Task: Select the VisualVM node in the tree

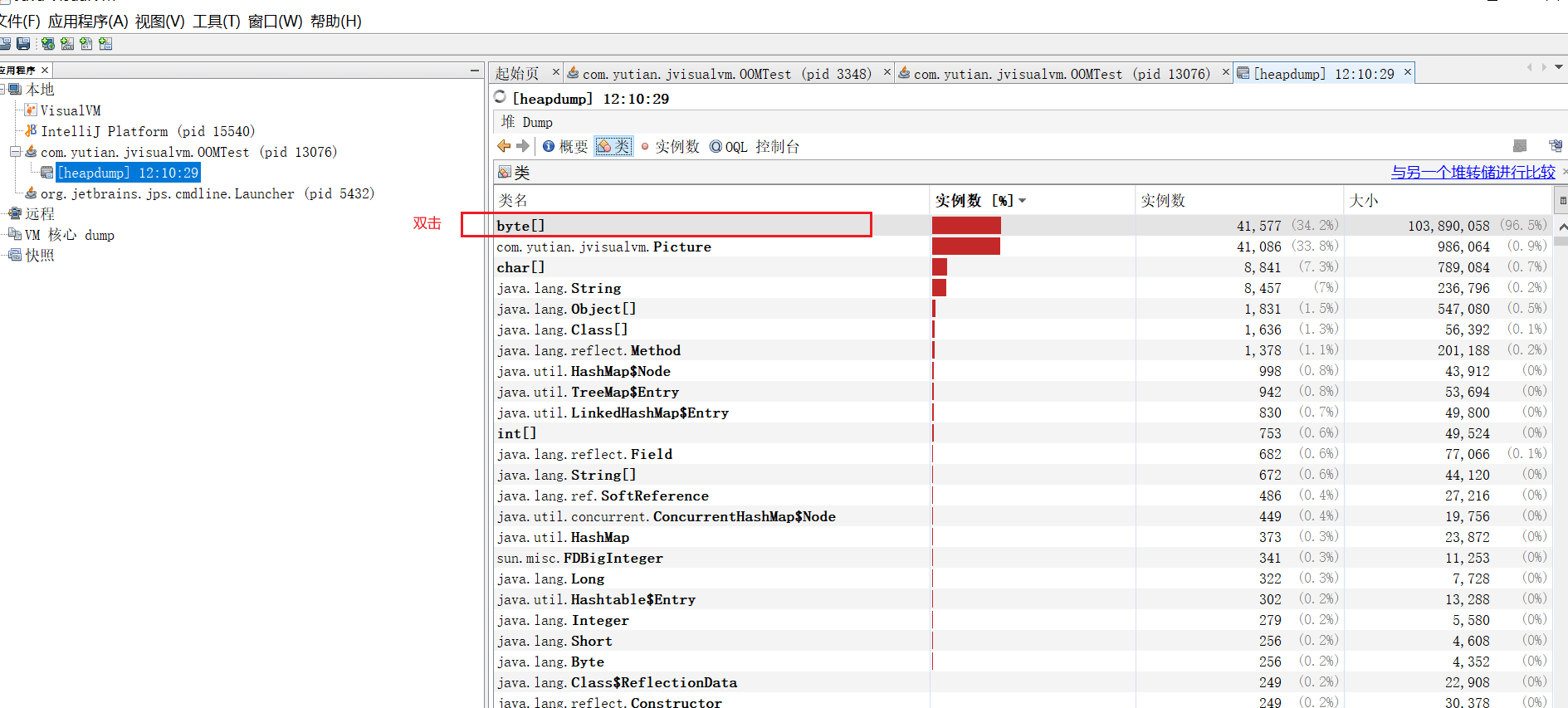Action: click(70, 110)
